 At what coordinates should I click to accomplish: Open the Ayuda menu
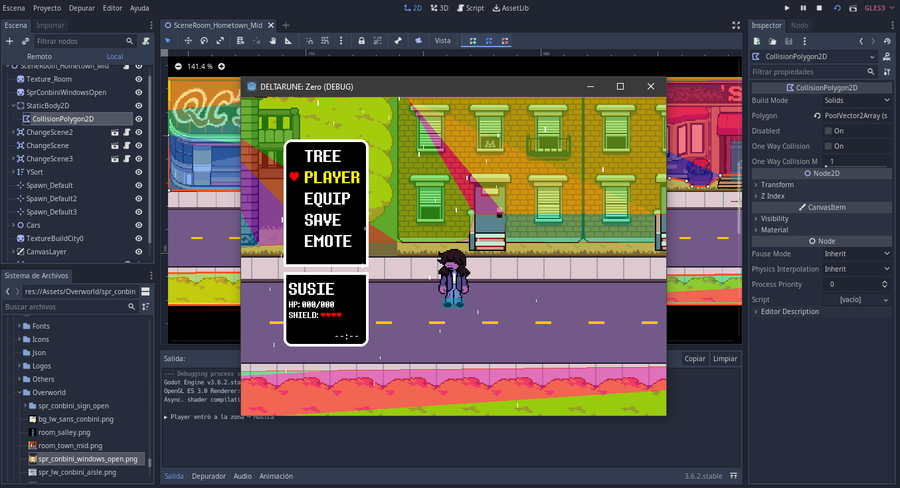coord(139,8)
